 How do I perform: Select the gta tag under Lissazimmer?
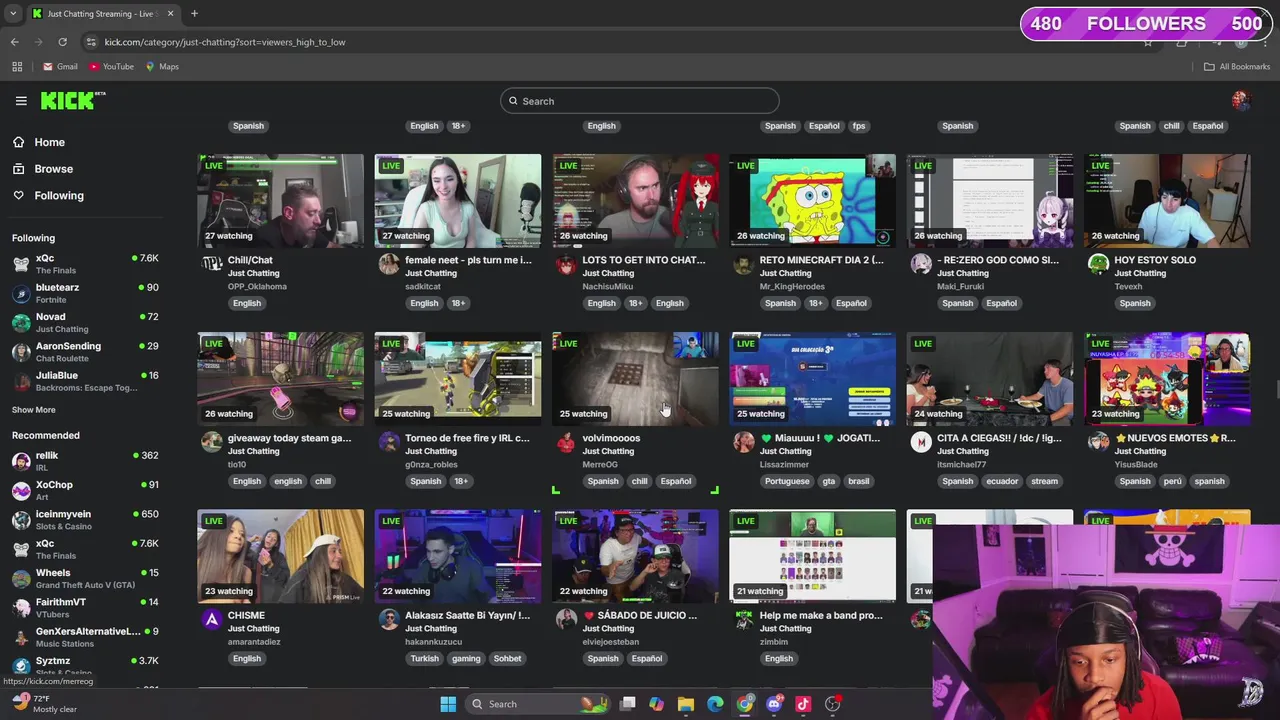[828, 481]
